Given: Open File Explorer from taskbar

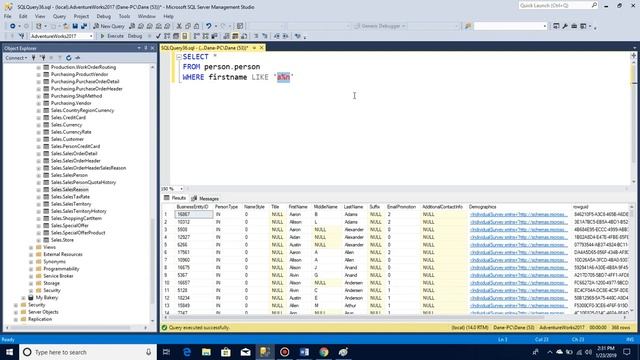Looking at the screenshot, I should [x=206, y=352].
